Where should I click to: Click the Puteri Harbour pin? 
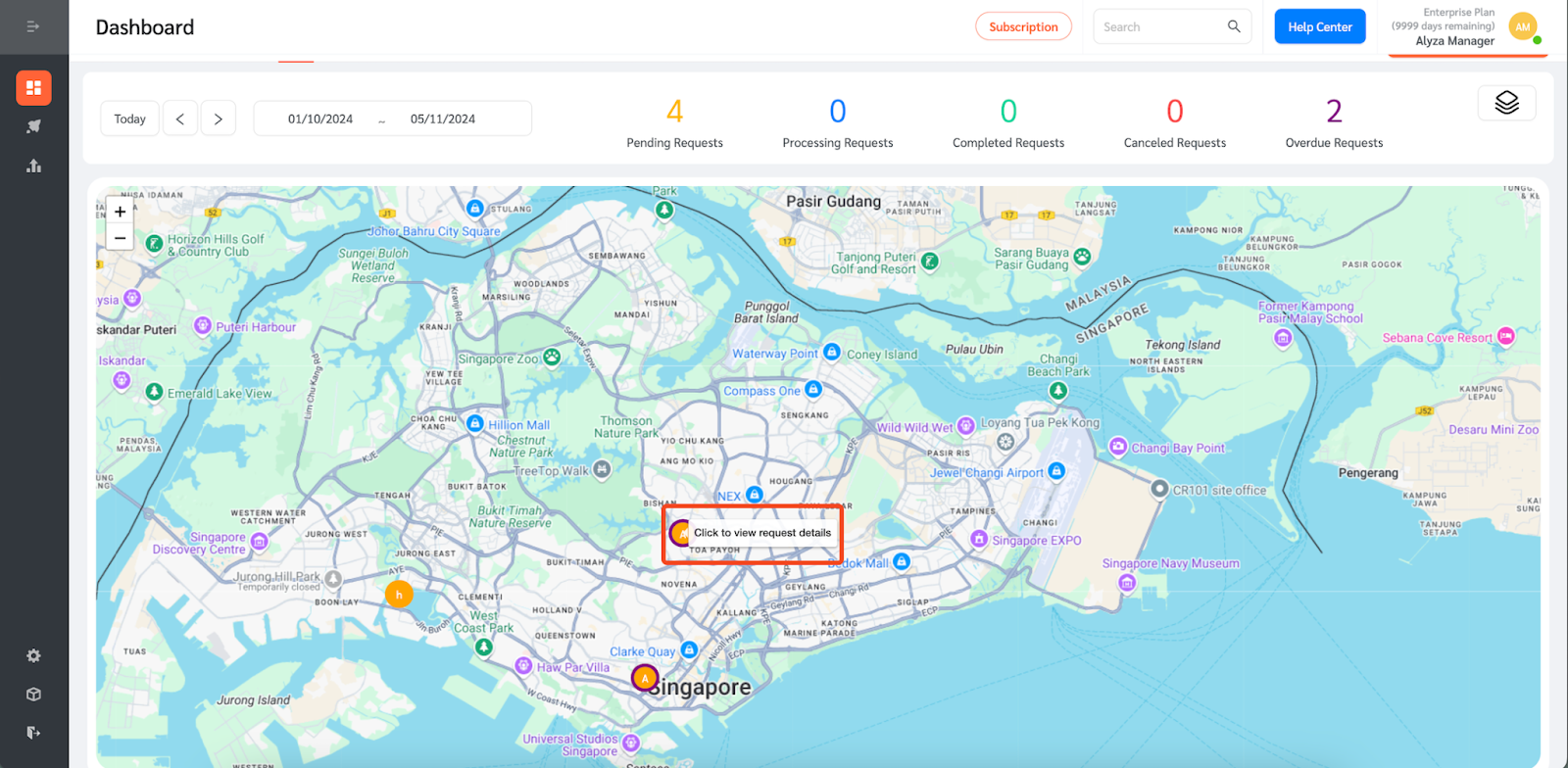(x=203, y=325)
